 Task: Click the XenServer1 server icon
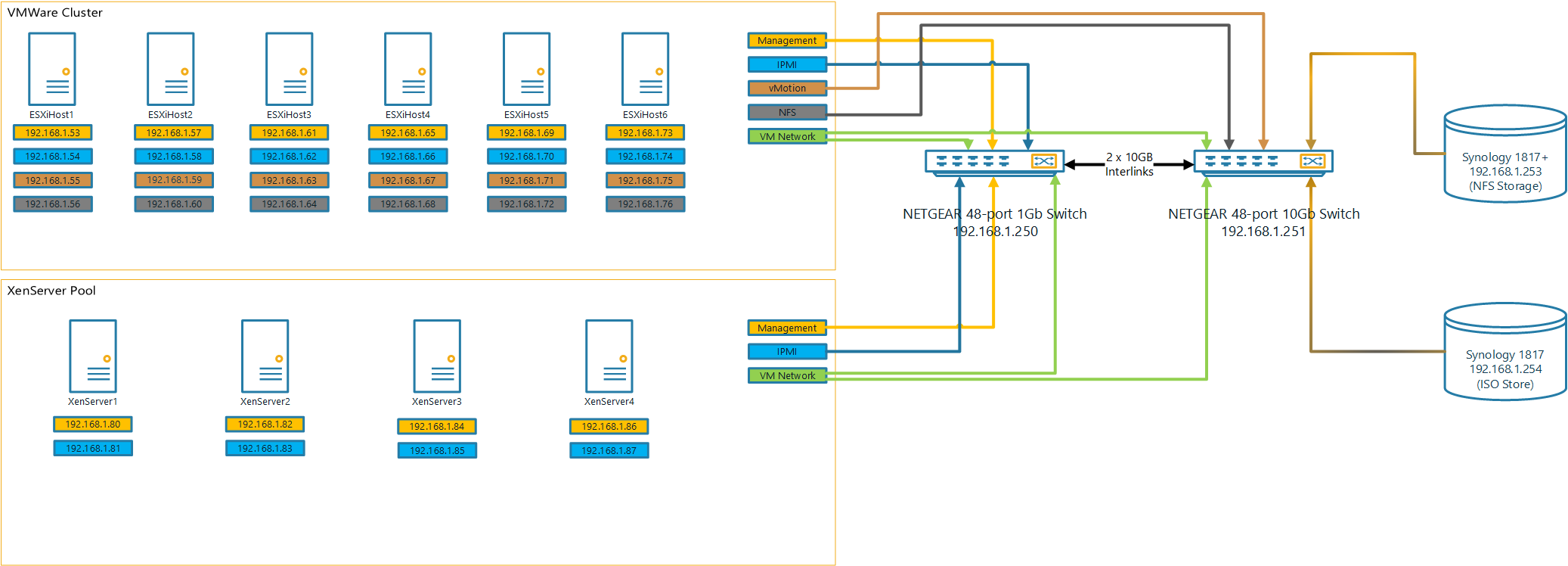[x=93, y=356]
